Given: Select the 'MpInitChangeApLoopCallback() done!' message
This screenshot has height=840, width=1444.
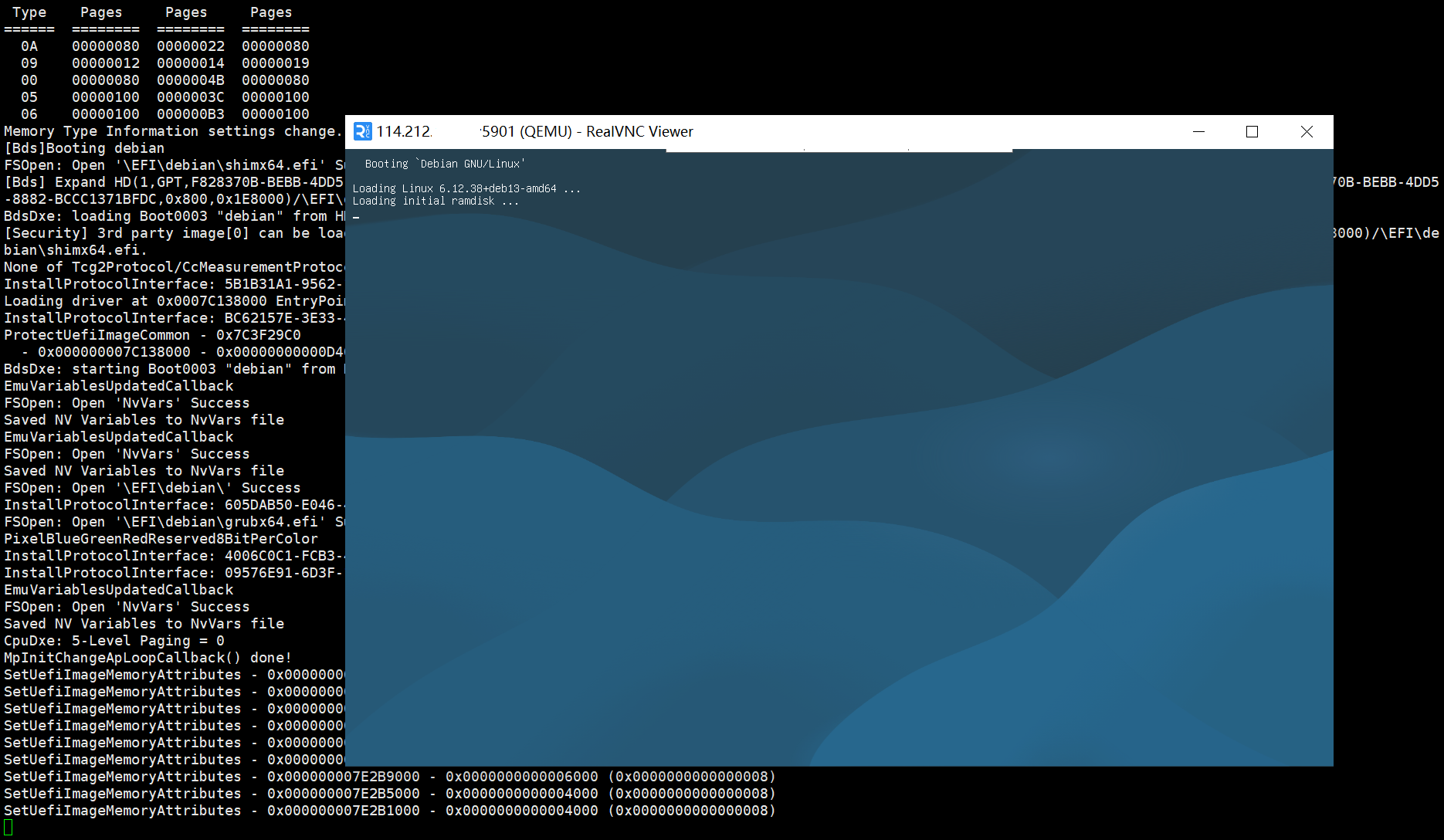Looking at the screenshot, I should pos(147,657).
